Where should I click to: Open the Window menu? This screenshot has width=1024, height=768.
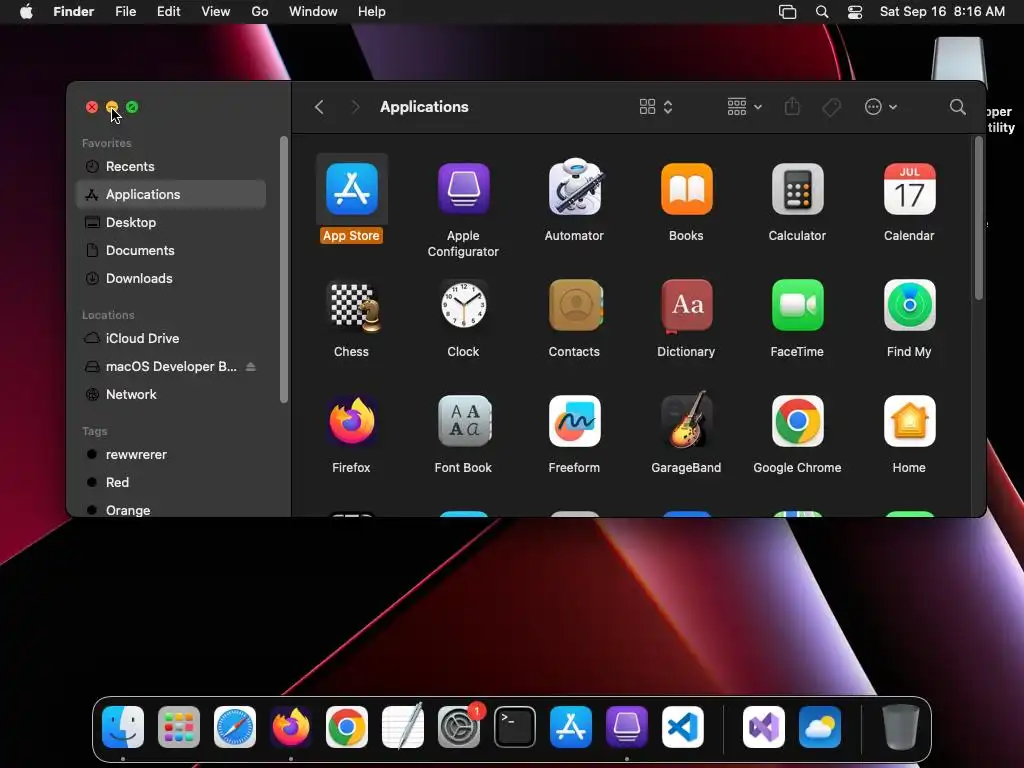tap(313, 12)
